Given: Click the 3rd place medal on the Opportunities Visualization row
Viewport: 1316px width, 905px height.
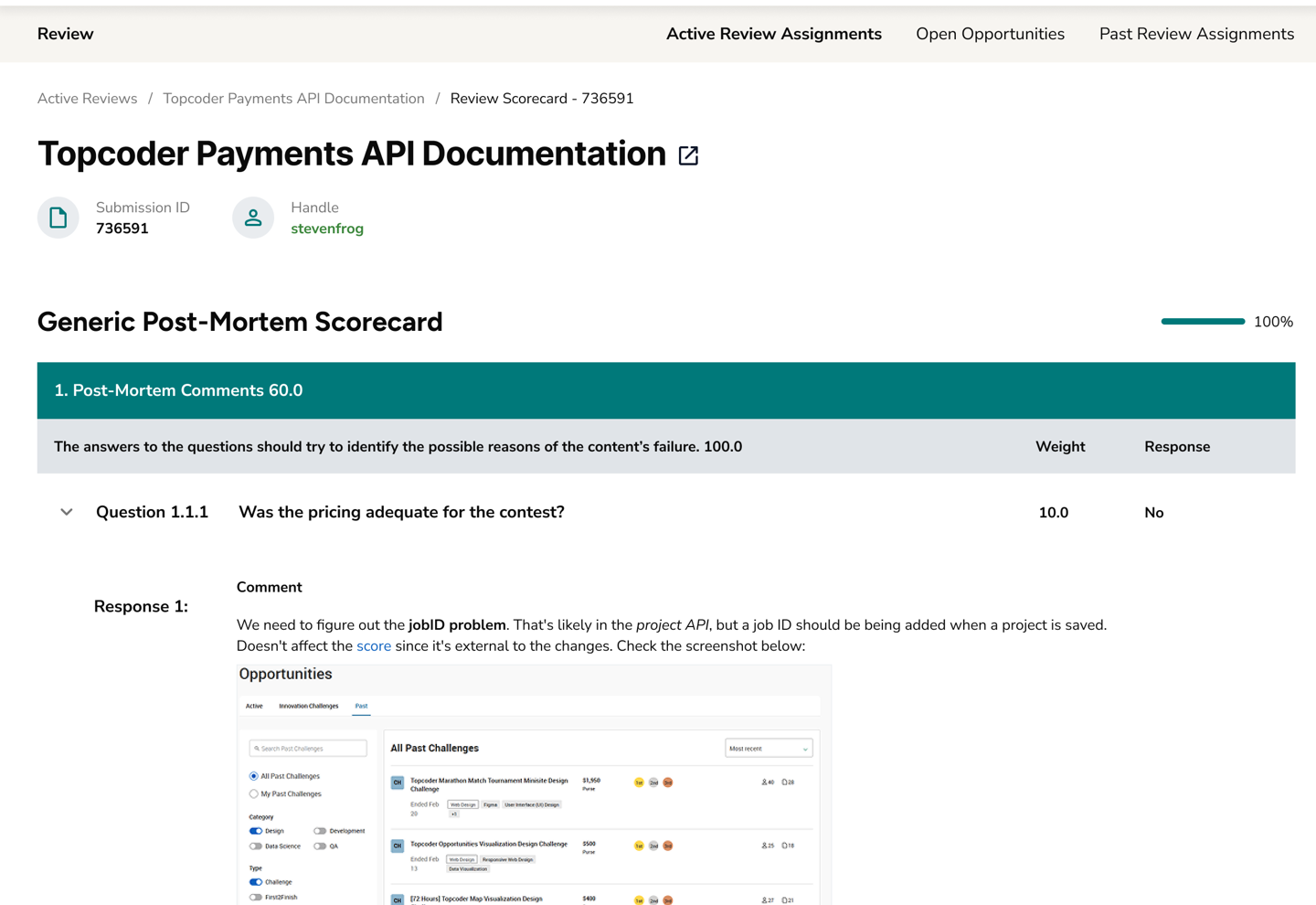Looking at the screenshot, I should [668, 846].
